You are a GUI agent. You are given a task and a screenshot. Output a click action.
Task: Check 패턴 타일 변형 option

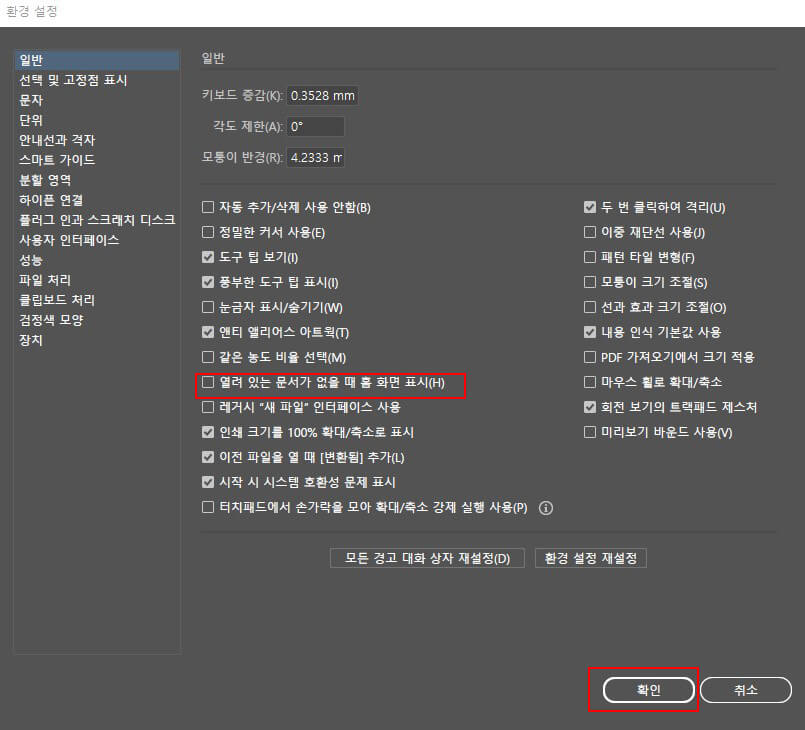tap(590, 257)
